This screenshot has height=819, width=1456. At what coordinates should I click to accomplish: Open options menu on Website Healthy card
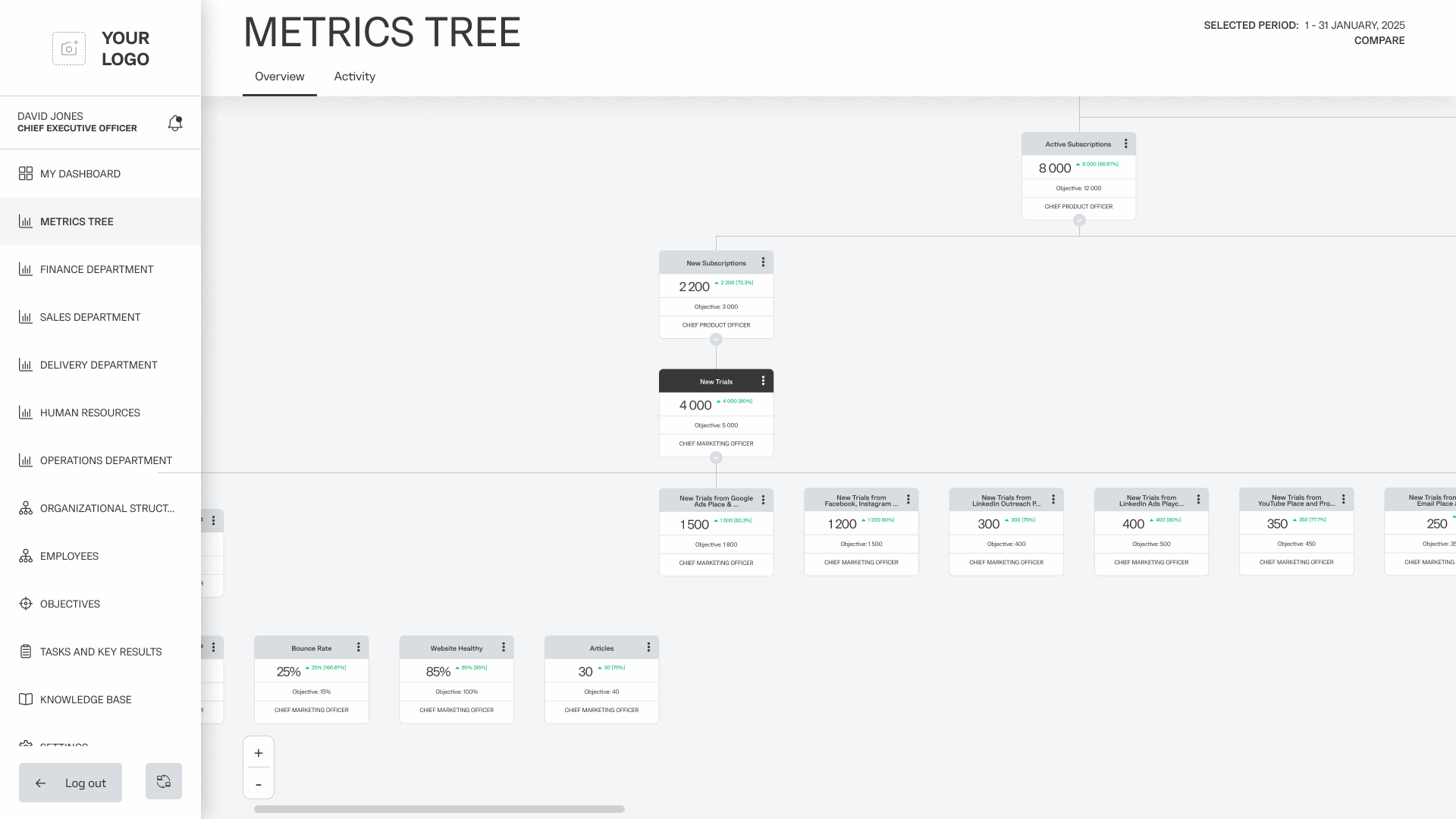(x=504, y=648)
